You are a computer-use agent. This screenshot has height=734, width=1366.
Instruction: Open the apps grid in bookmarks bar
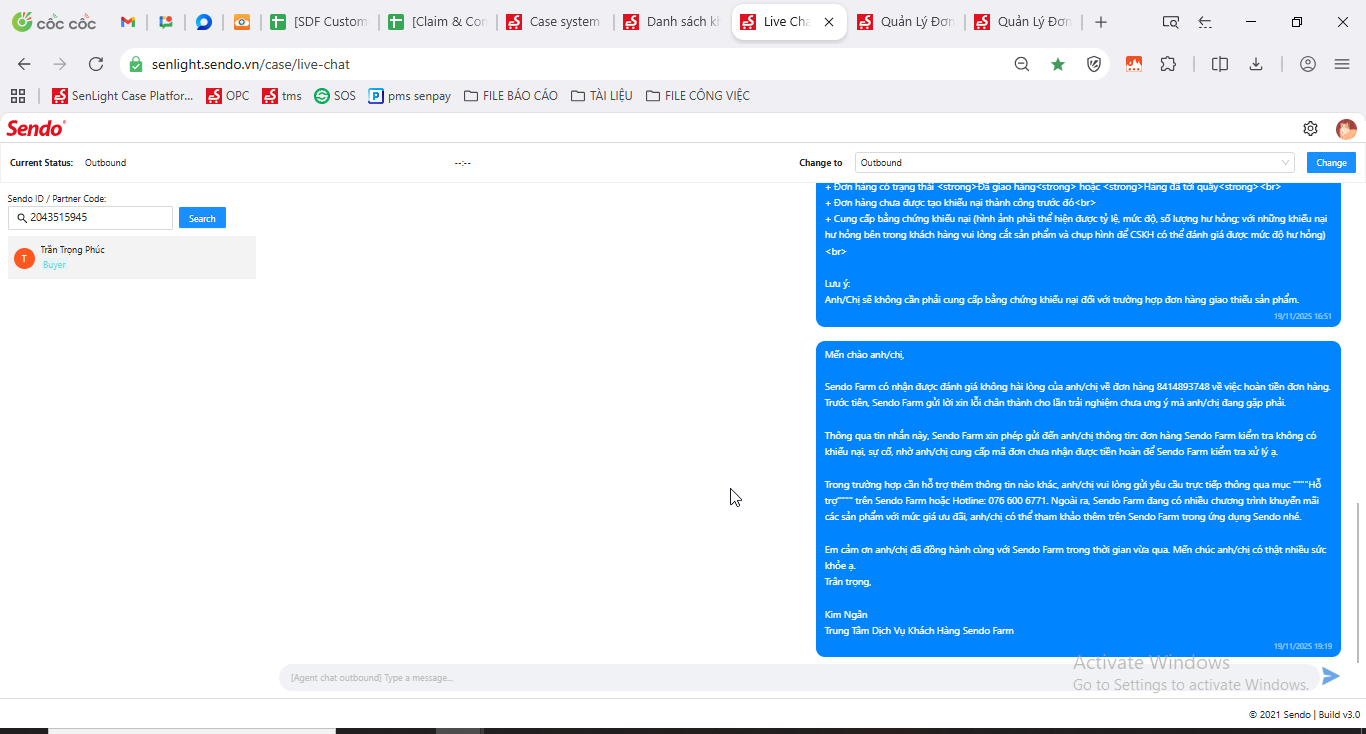[18, 96]
